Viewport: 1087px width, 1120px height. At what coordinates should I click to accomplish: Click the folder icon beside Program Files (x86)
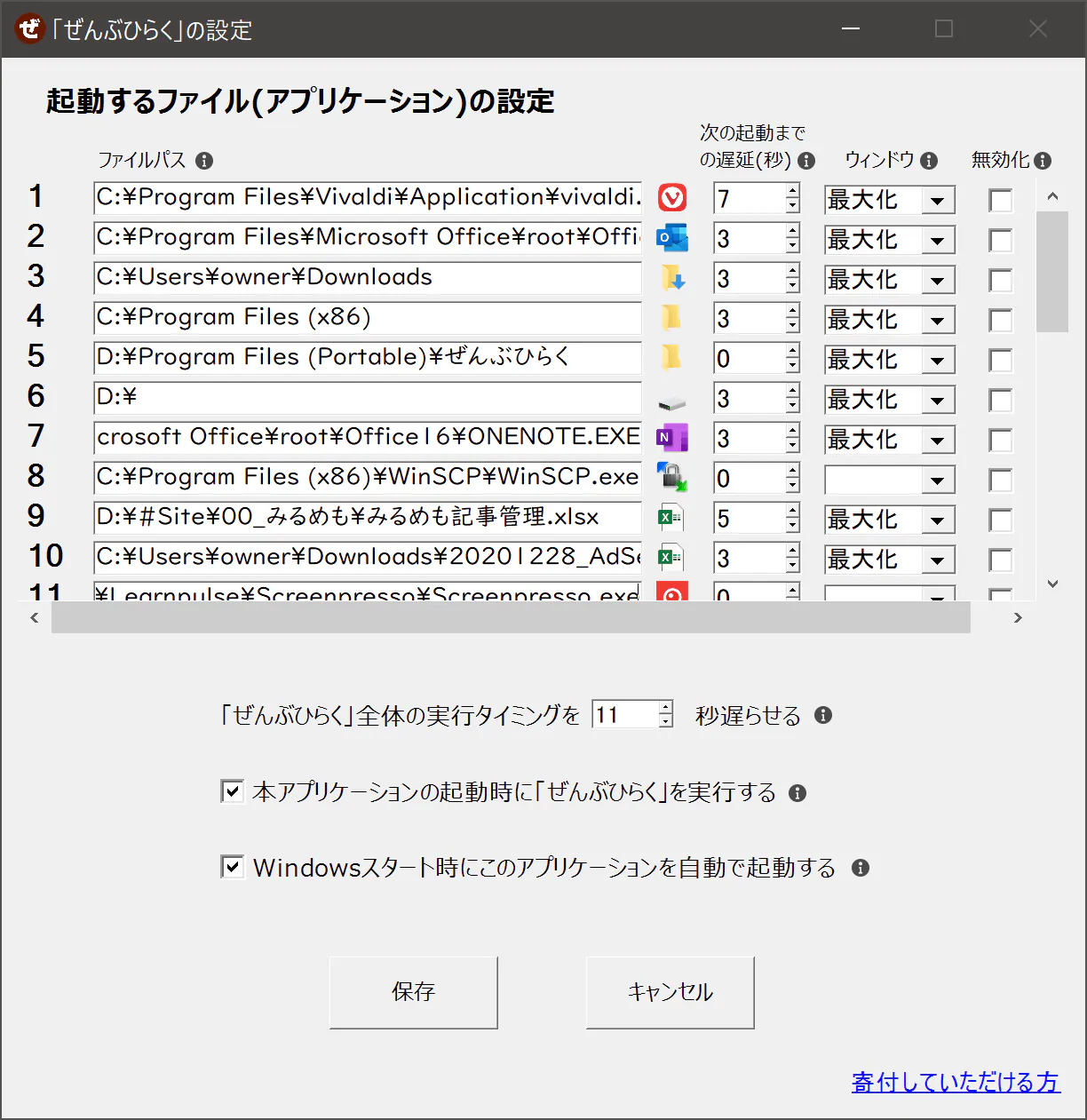[672, 317]
